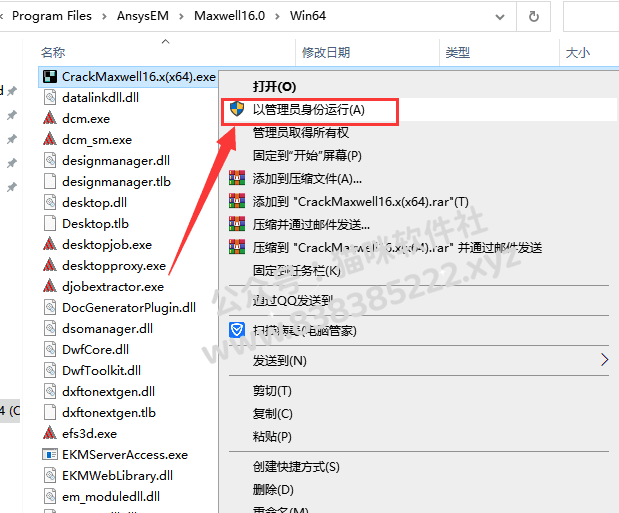Select the DocGeneratorPlugin.dll file name
Image resolution: width=619 pixels, height=513 pixels.
(129, 308)
